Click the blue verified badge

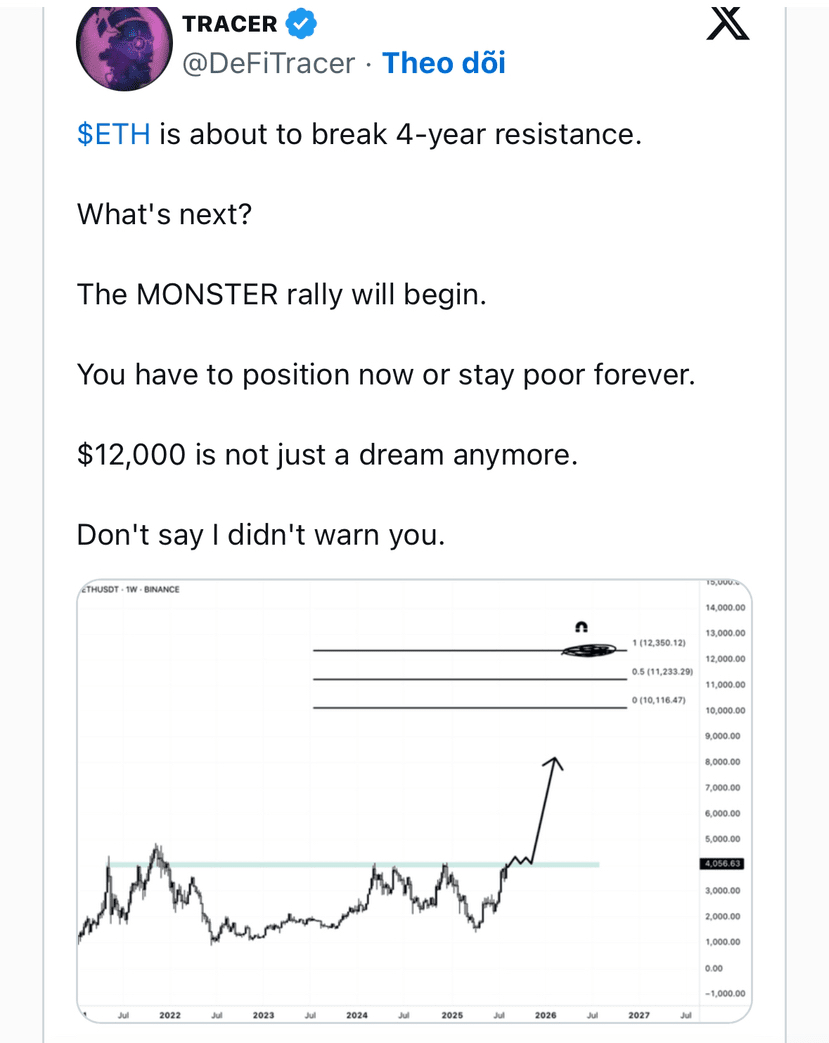point(301,23)
